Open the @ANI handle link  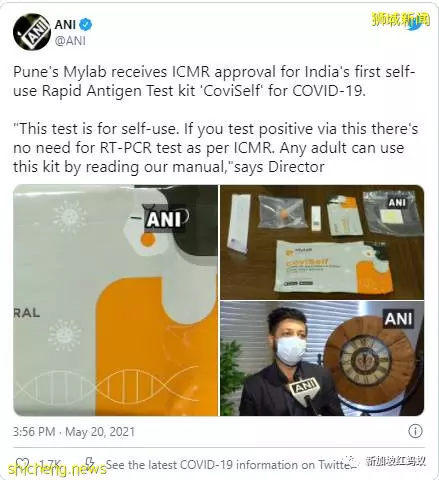[x=70, y=41]
